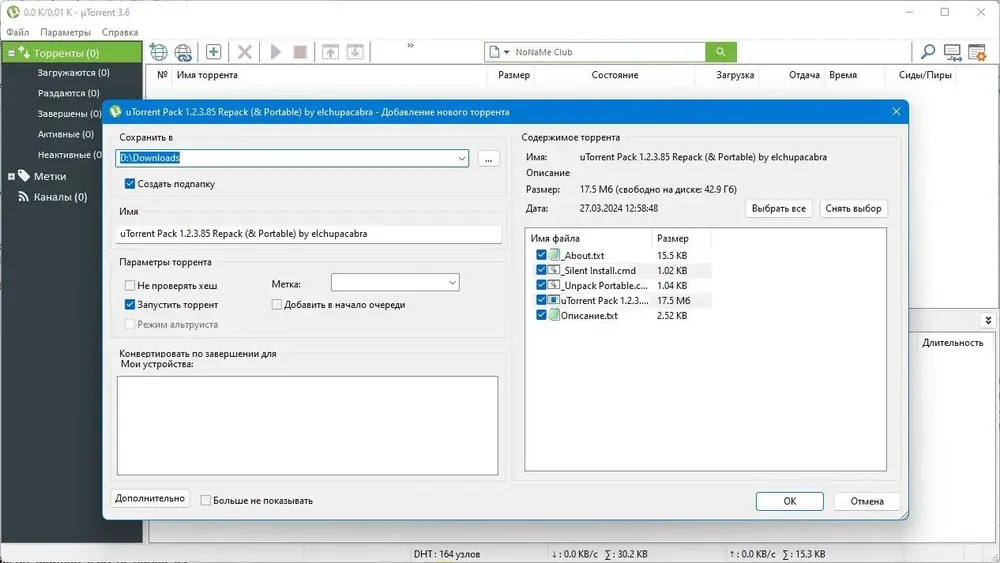Expand the Метки tree item in sidebar
Image resolution: width=1000 pixels, height=563 pixels.
11,177
